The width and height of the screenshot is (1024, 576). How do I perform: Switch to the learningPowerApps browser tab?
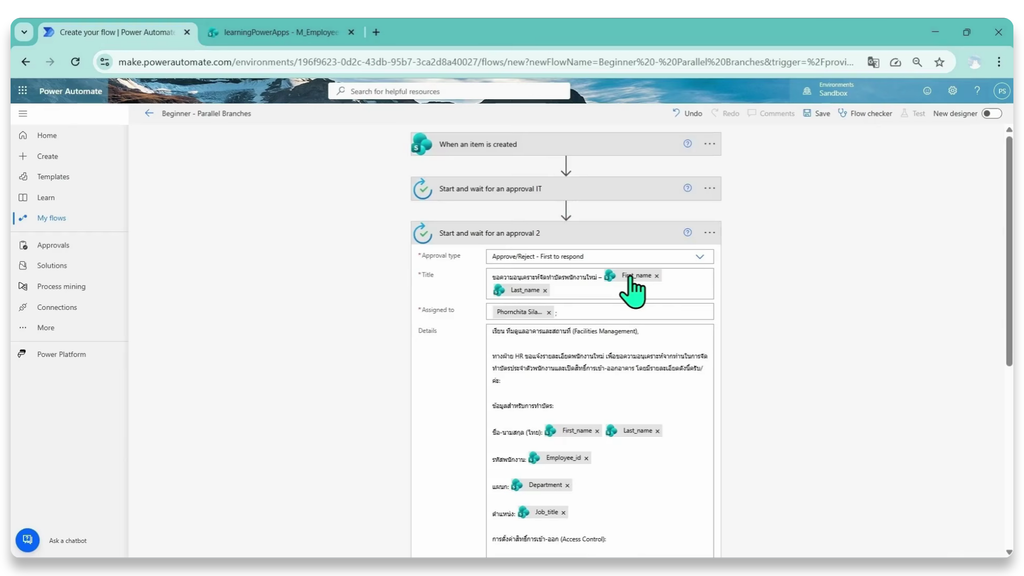(x=281, y=32)
